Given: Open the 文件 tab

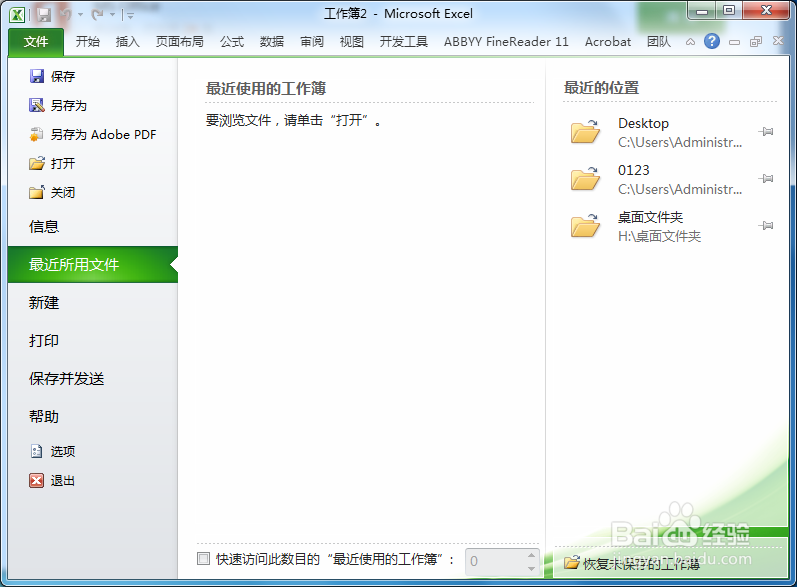Looking at the screenshot, I should (36, 42).
